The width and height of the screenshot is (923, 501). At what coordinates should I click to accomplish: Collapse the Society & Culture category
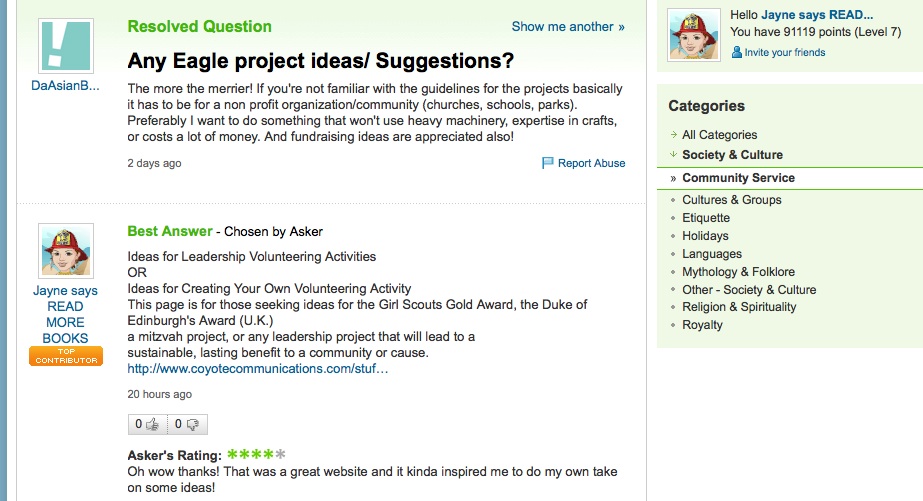(673, 154)
